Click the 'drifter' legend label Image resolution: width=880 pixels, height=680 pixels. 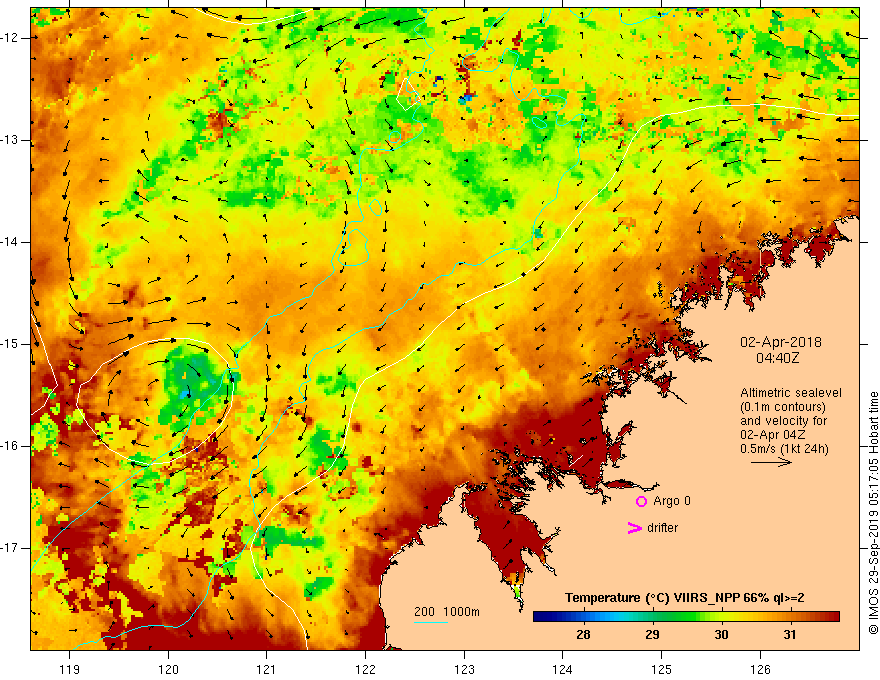coord(662,528)
